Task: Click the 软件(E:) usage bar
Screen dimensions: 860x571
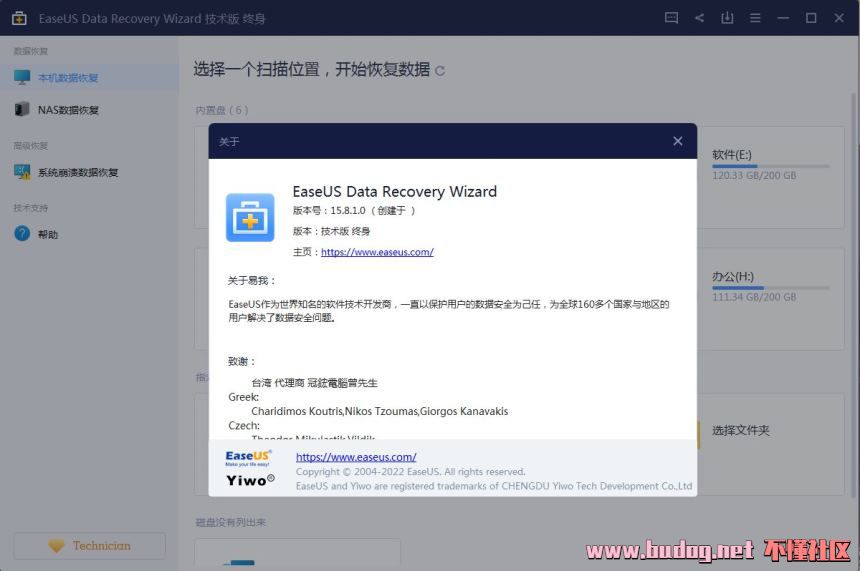Action: [771, 166]
